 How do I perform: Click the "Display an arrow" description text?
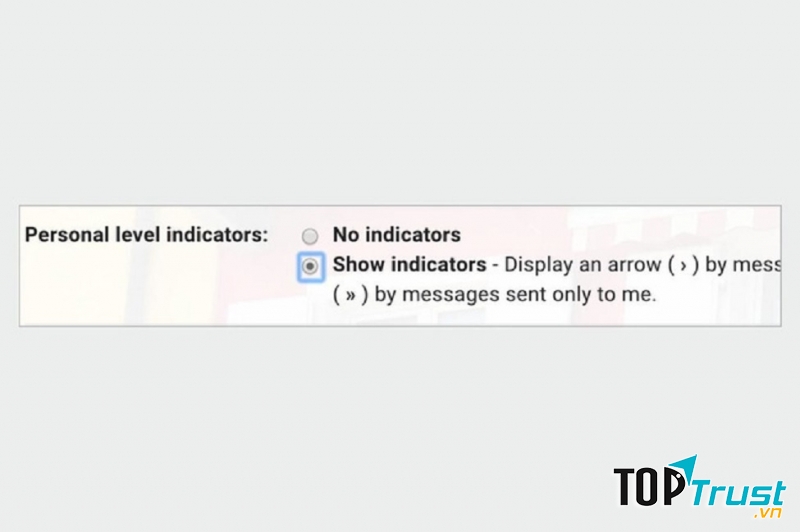[566, 265]
